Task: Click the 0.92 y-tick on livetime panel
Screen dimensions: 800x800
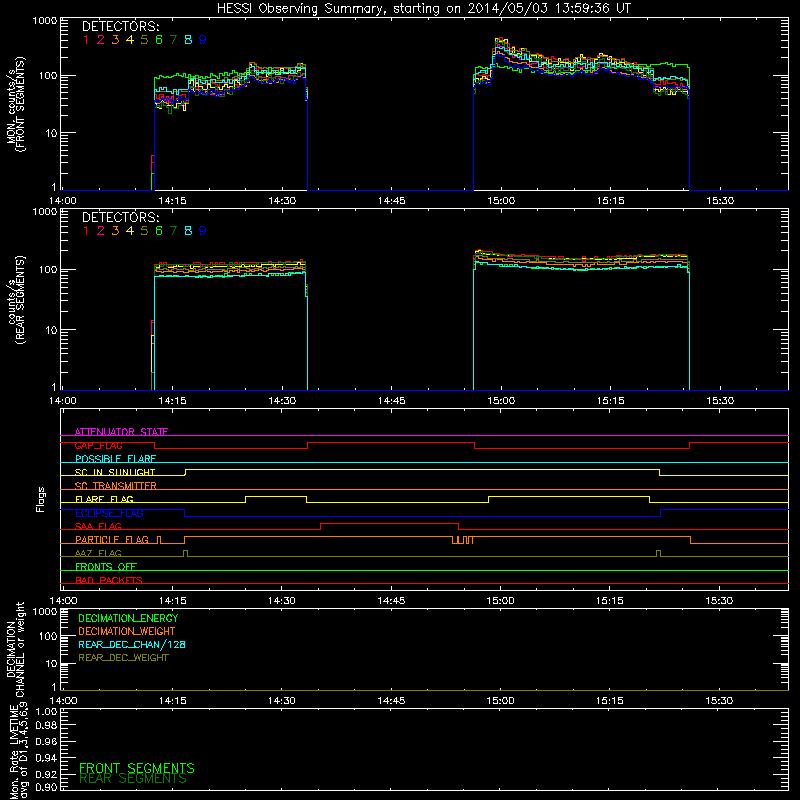Action: point(47,772)
